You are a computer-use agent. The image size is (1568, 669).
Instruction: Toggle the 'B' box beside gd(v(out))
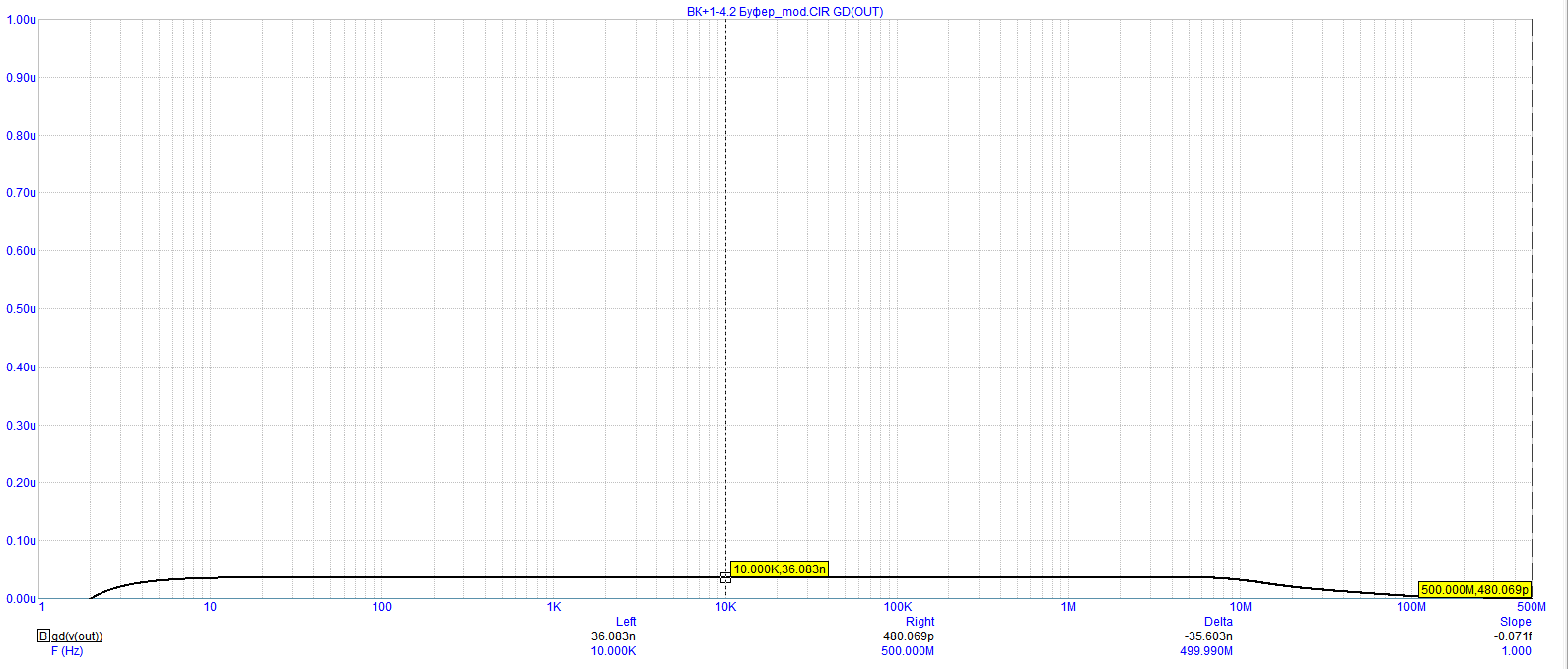(x=42, y=636)
